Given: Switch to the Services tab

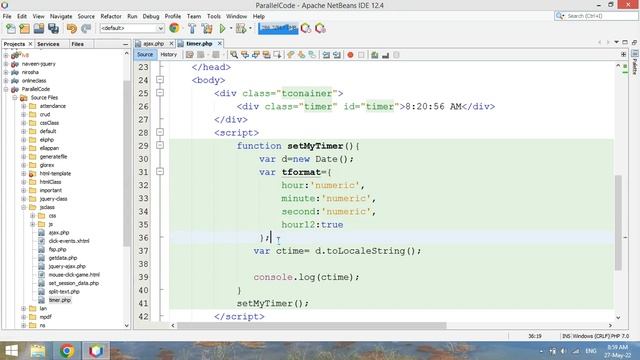Looking at the screenshot, I should [48, 44].
